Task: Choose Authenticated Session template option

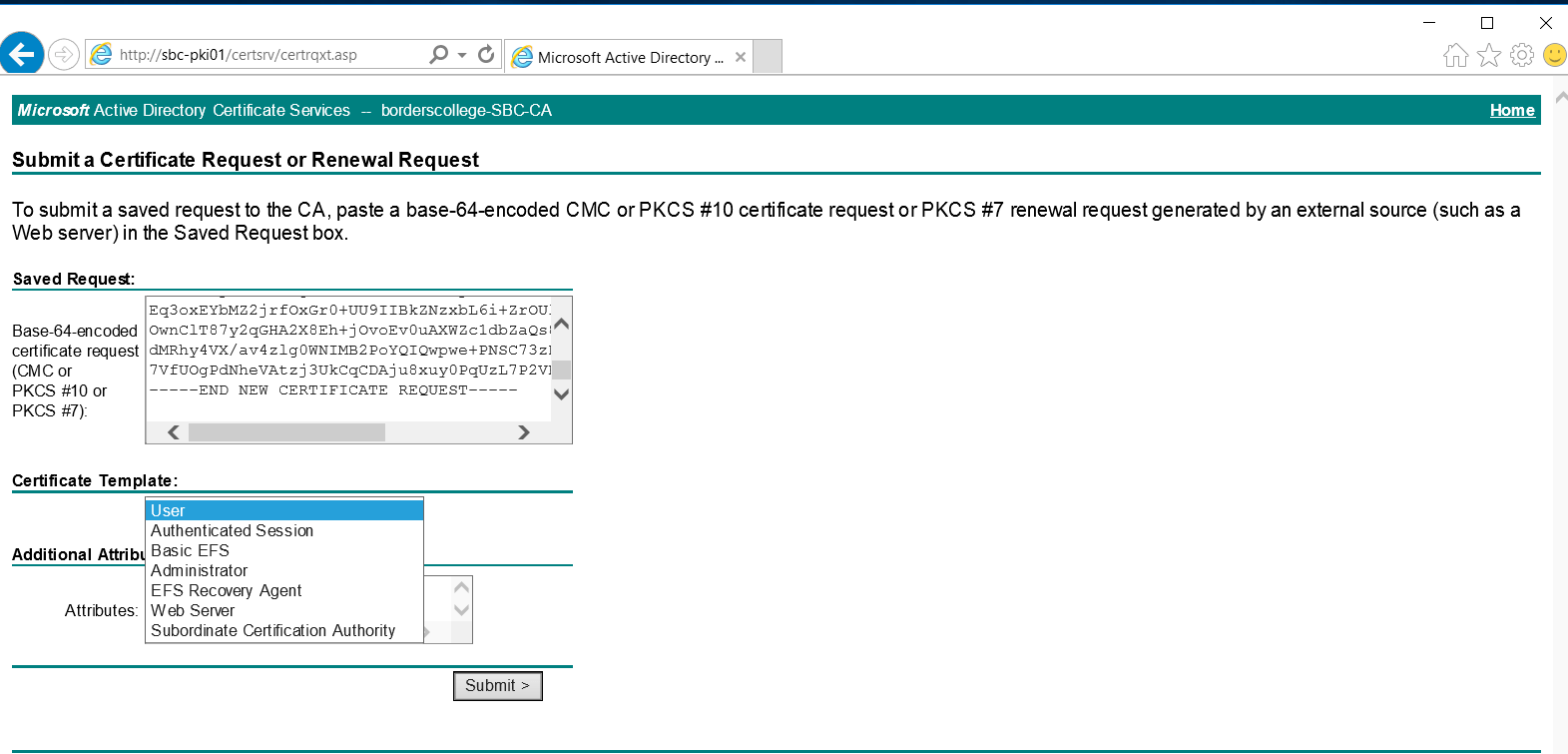Action: [284, 530]
